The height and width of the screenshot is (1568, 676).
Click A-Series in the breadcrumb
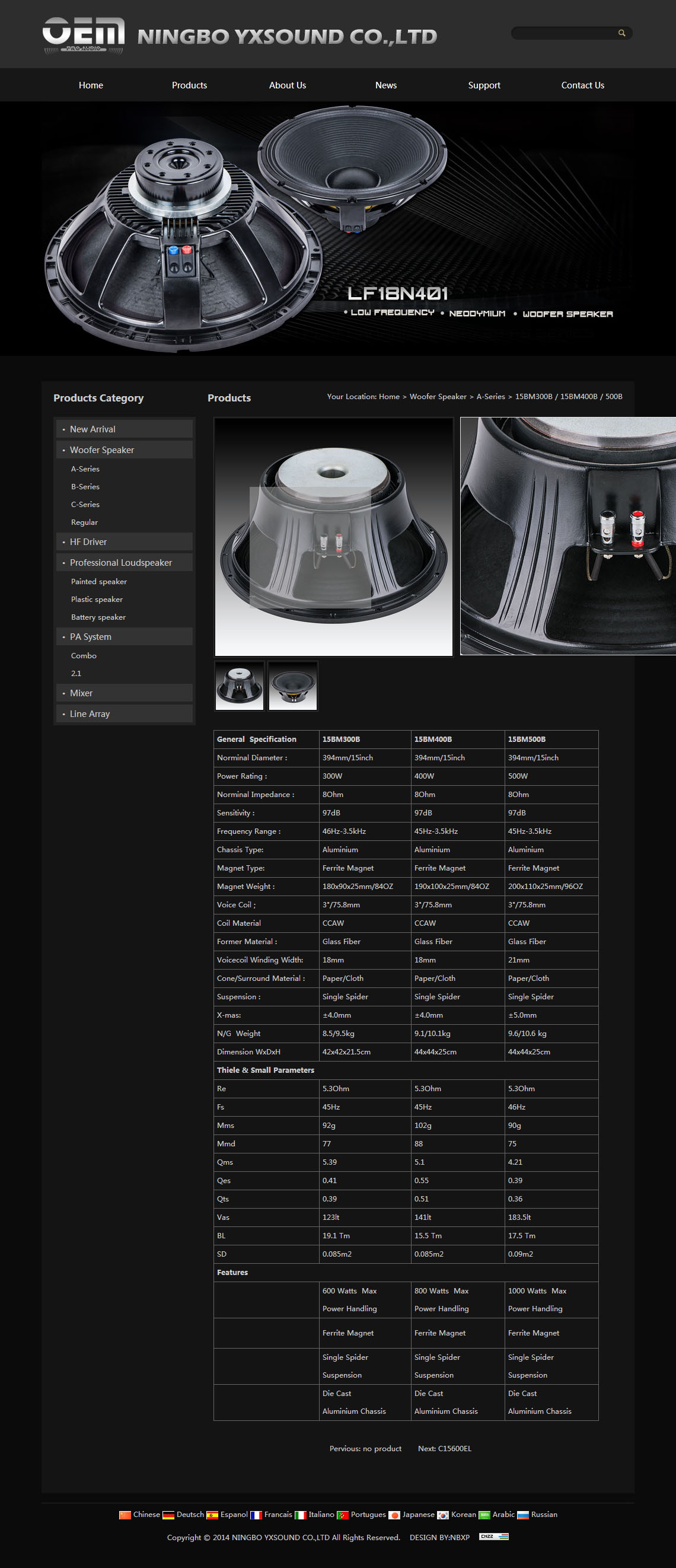[491, 396]
